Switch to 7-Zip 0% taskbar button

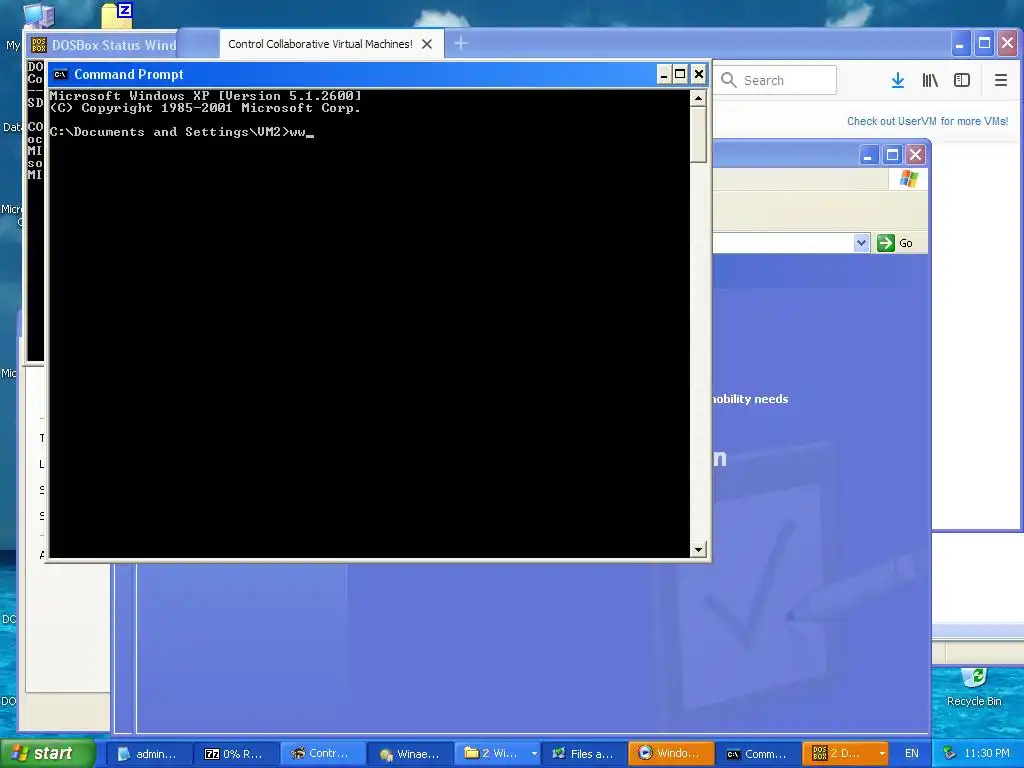(236, 754)
